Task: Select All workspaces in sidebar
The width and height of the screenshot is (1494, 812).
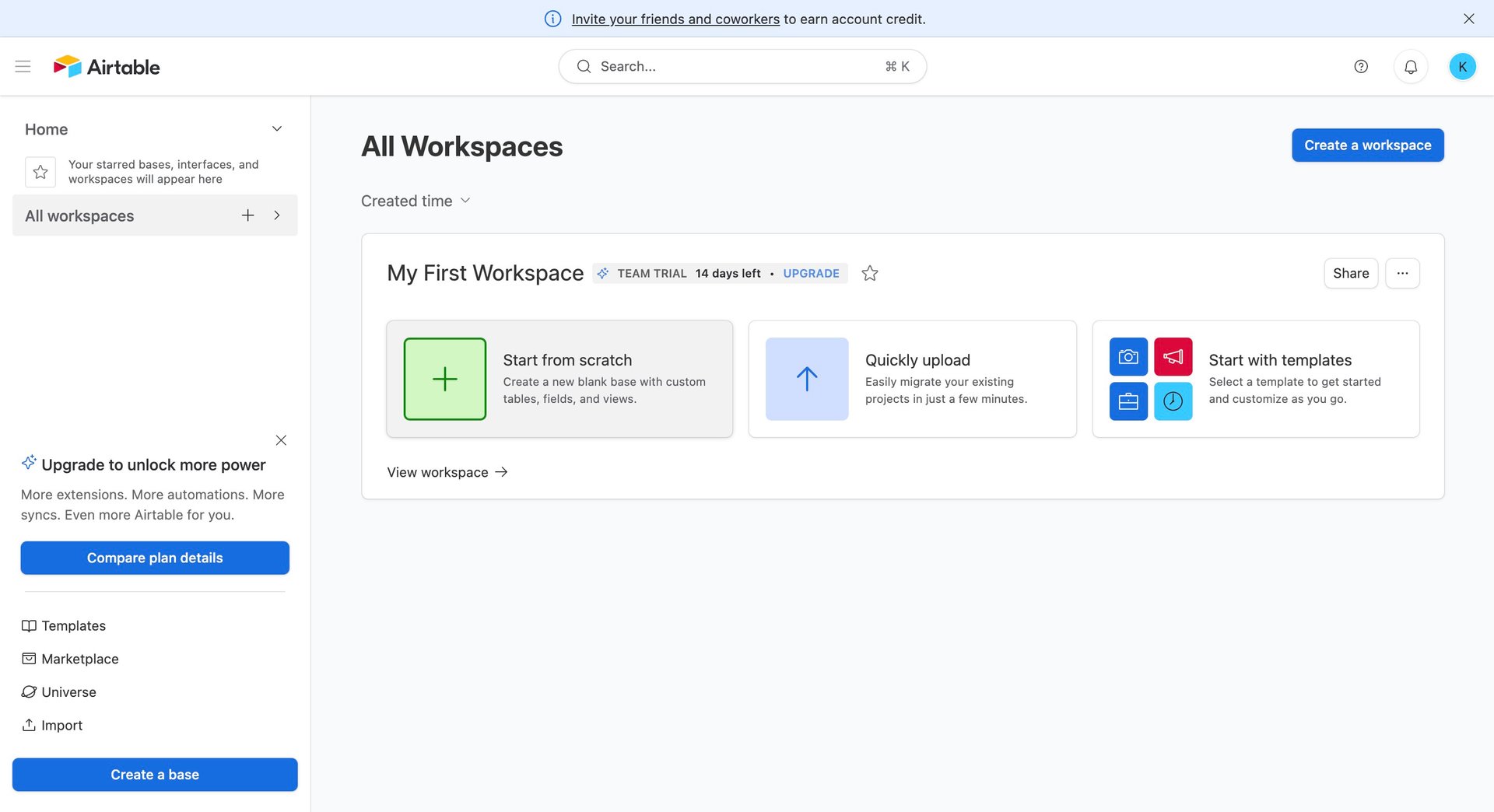Action: click(155, 215)
